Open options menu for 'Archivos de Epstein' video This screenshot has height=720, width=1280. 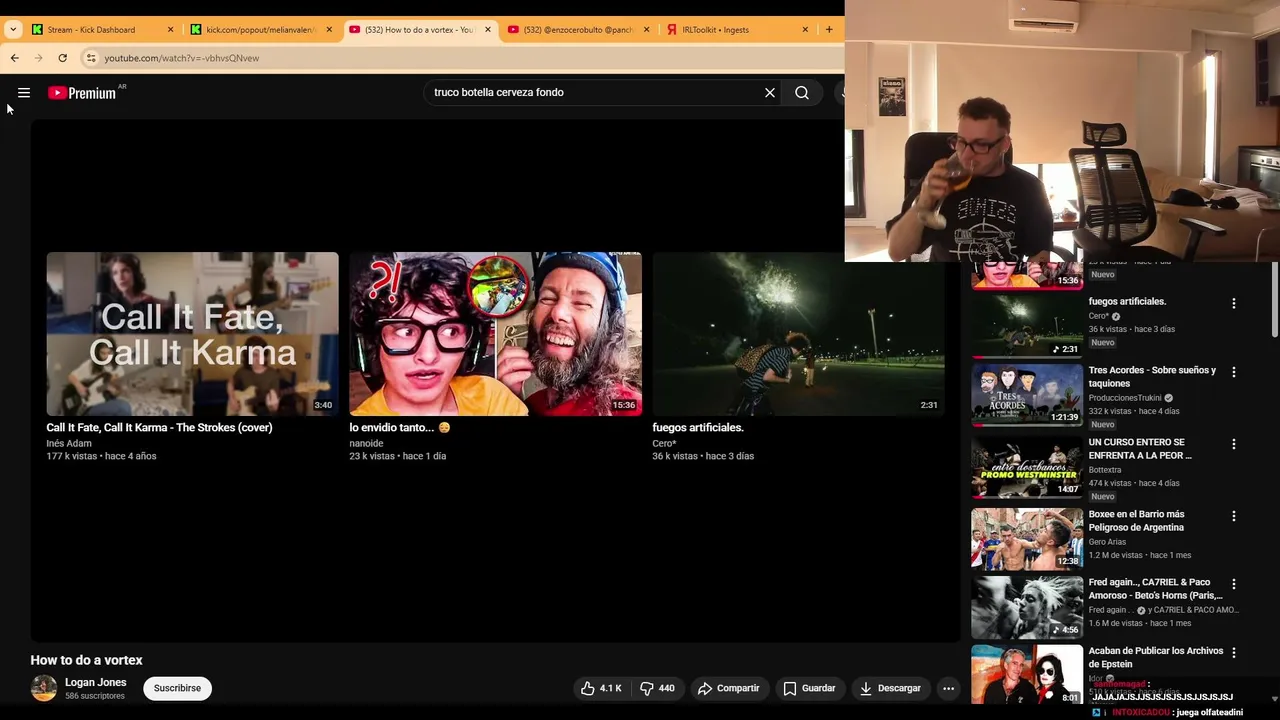tap(1234, 652)
